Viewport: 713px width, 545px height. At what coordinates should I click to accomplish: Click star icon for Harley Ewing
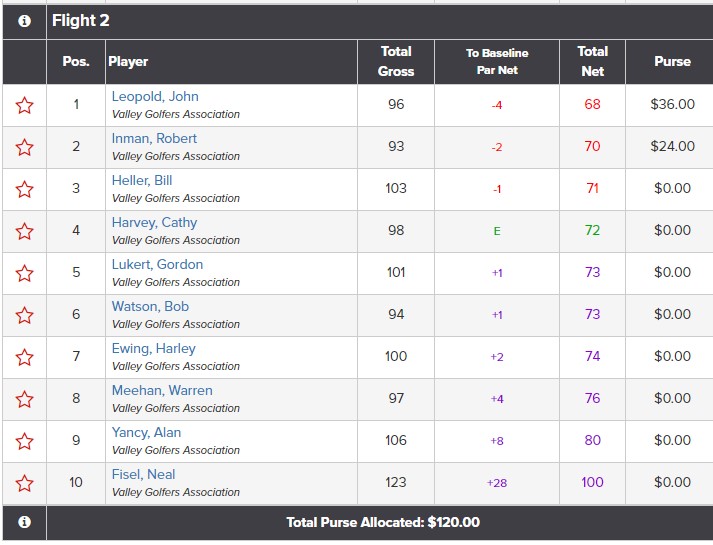coord(24,357)
